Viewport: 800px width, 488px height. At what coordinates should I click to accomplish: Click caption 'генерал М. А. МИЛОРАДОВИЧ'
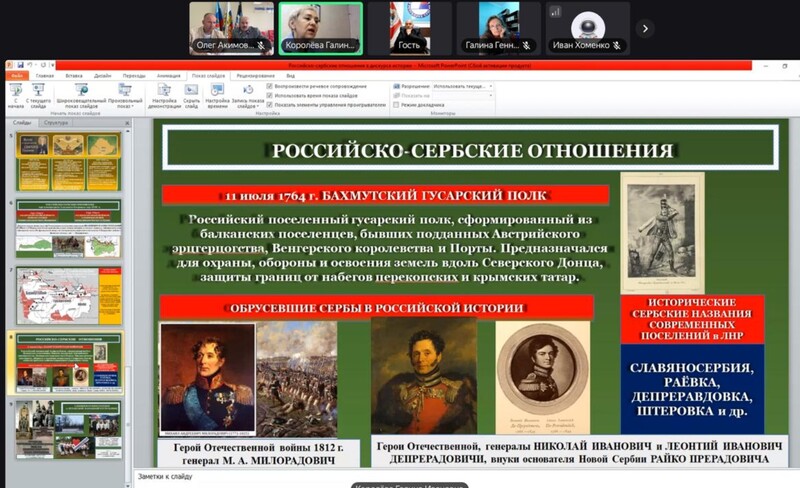point(259,460)
